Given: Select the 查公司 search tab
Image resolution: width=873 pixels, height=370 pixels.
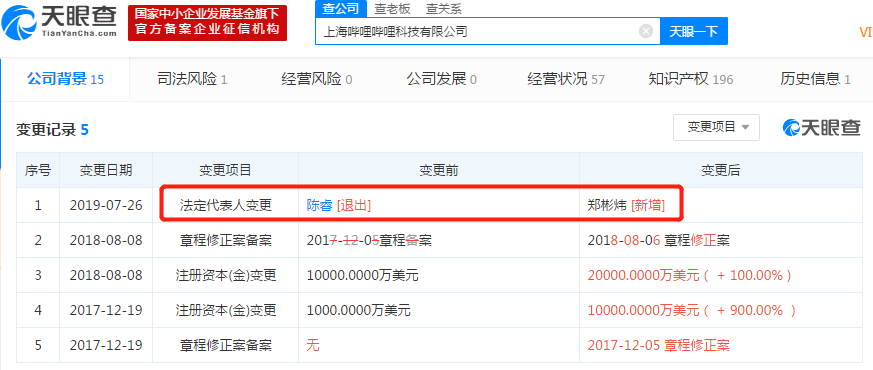Looking at the screenshot, I should tap(341, 8).
